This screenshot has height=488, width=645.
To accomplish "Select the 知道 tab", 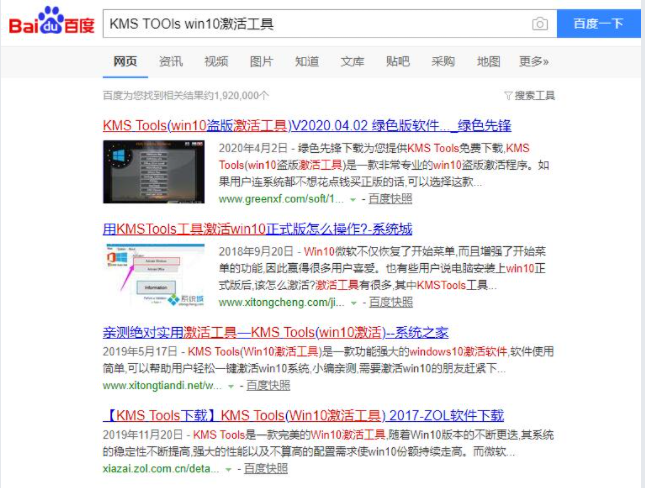I will pos(307,62).
